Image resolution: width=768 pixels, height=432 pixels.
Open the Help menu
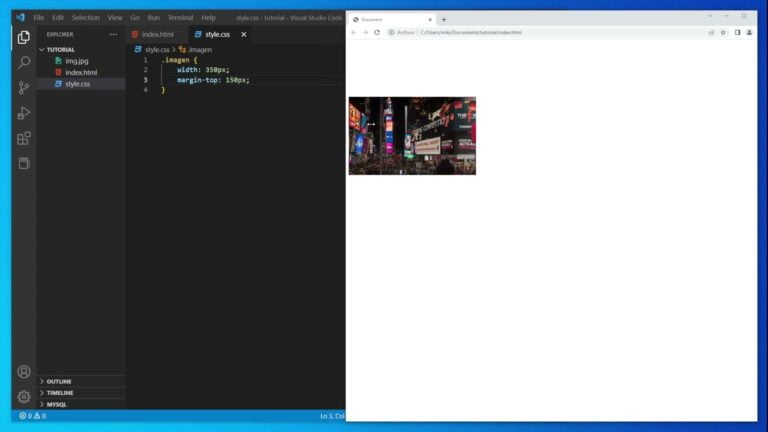[208, 18]
